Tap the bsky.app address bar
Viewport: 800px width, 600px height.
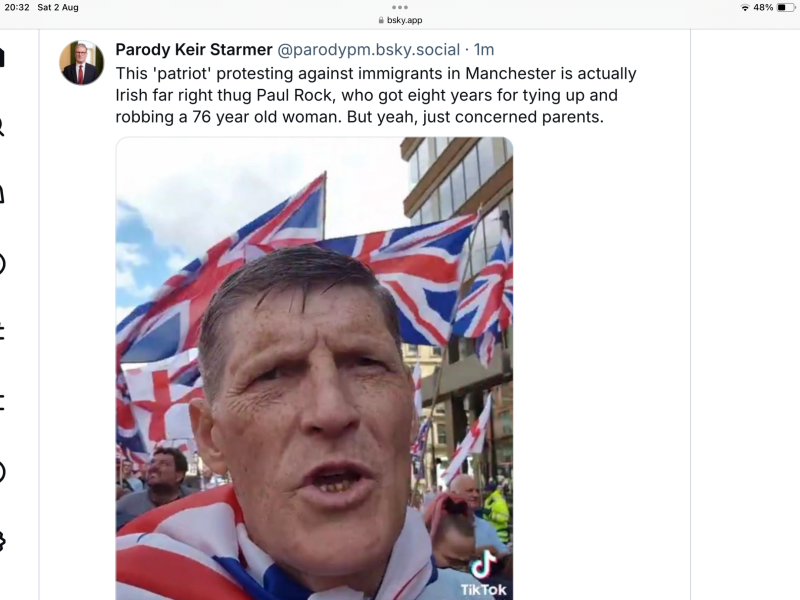tap(400, 20)
